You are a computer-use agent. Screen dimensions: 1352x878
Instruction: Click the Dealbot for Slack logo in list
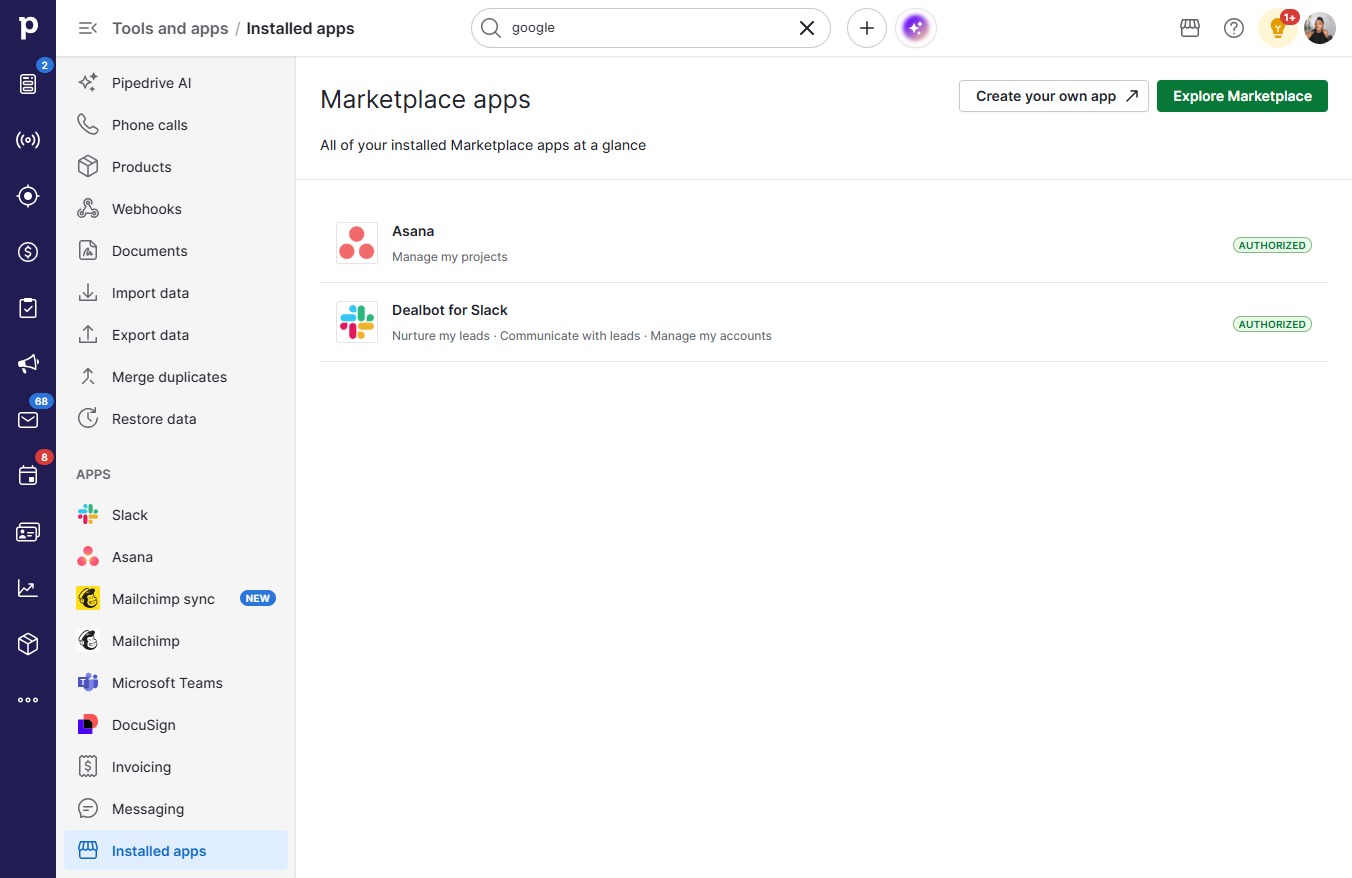point(357,322)
